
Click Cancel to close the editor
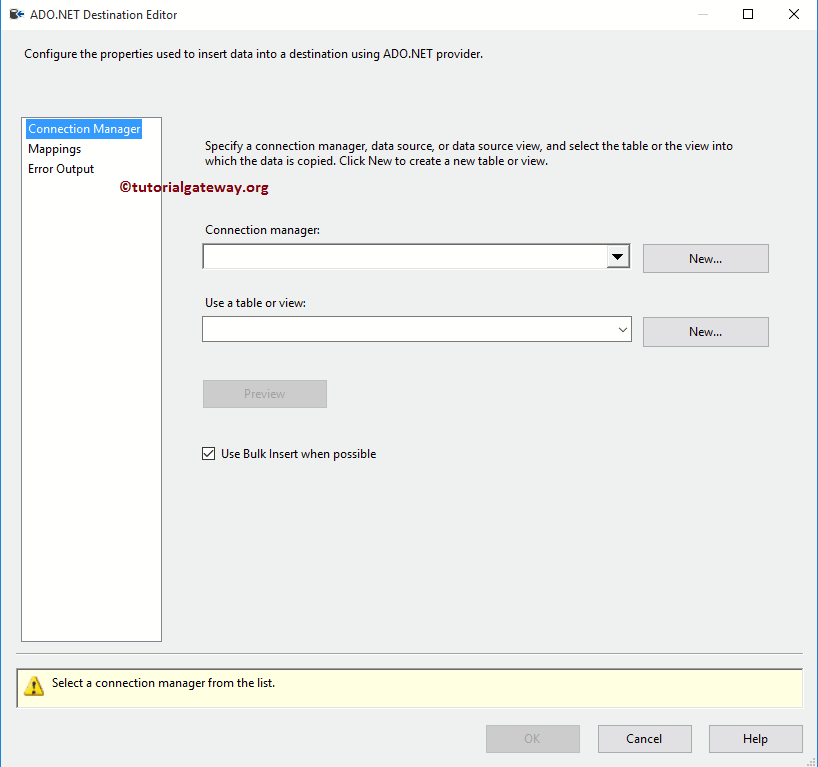point(644,738)
